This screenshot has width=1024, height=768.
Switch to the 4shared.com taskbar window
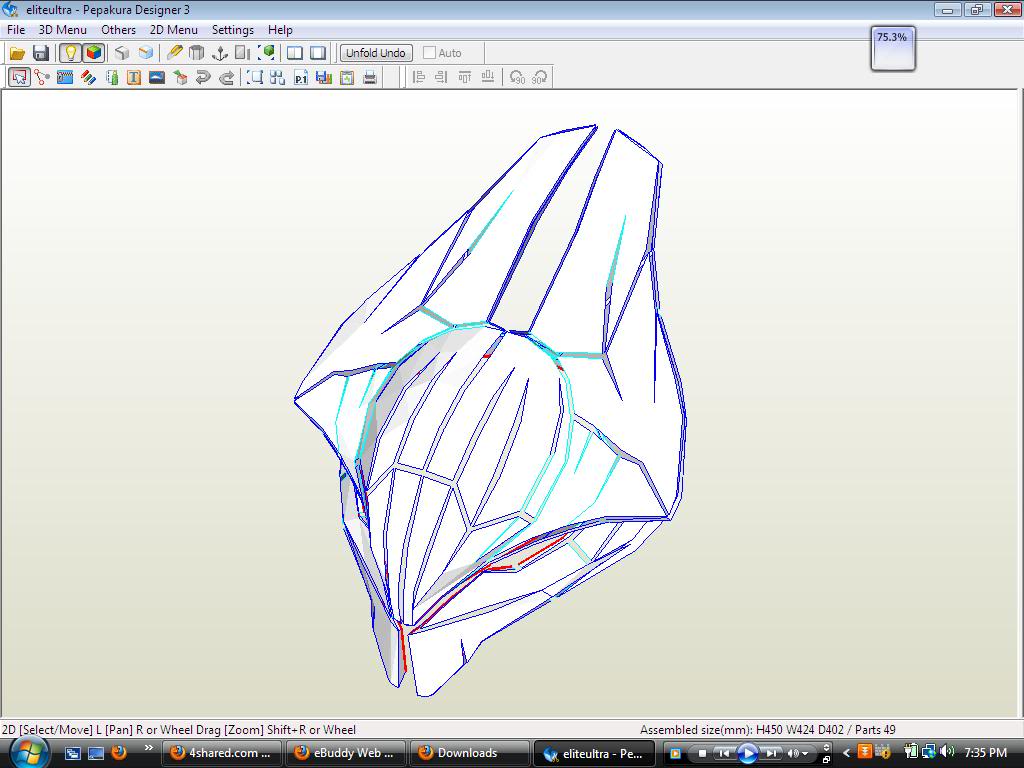click(222, 753)
